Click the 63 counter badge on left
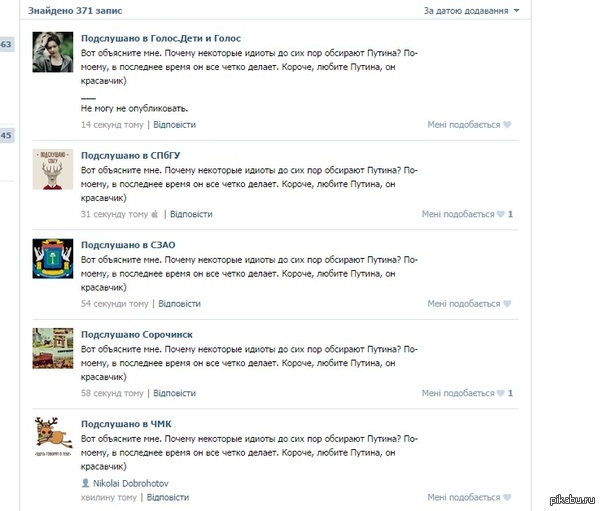The width and height of the screenshot is (600, 511). coord(7,44)
